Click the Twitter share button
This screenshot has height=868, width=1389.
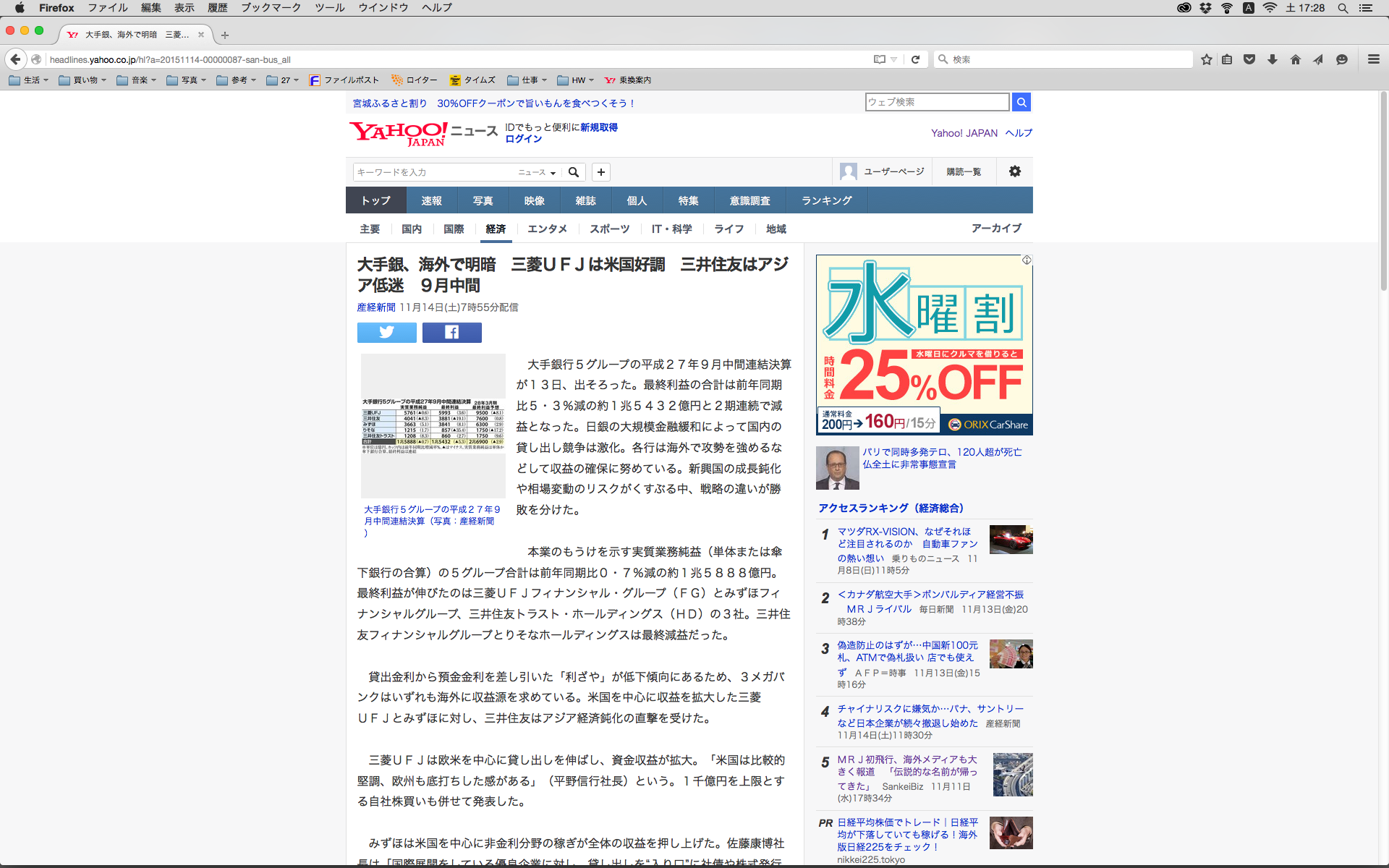[x=386, y=332]
